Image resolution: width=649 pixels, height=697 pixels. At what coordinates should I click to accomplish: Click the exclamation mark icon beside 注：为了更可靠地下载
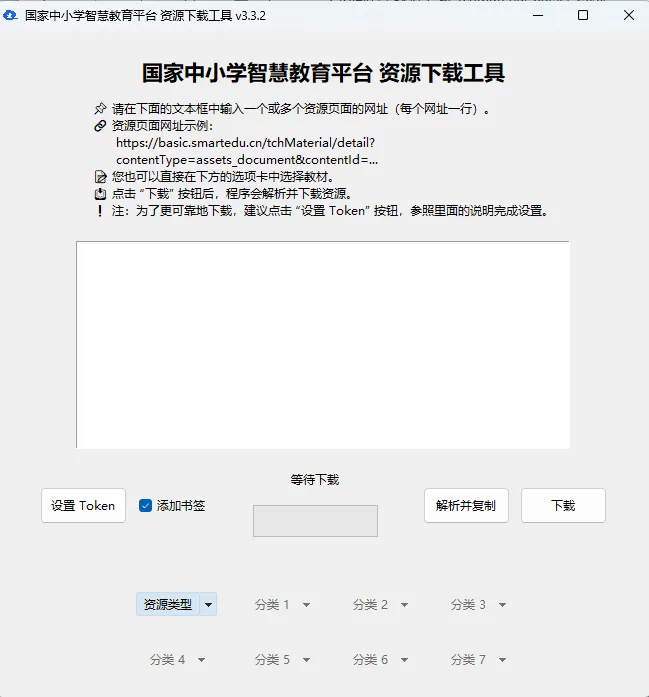click(x=100, y=211)
